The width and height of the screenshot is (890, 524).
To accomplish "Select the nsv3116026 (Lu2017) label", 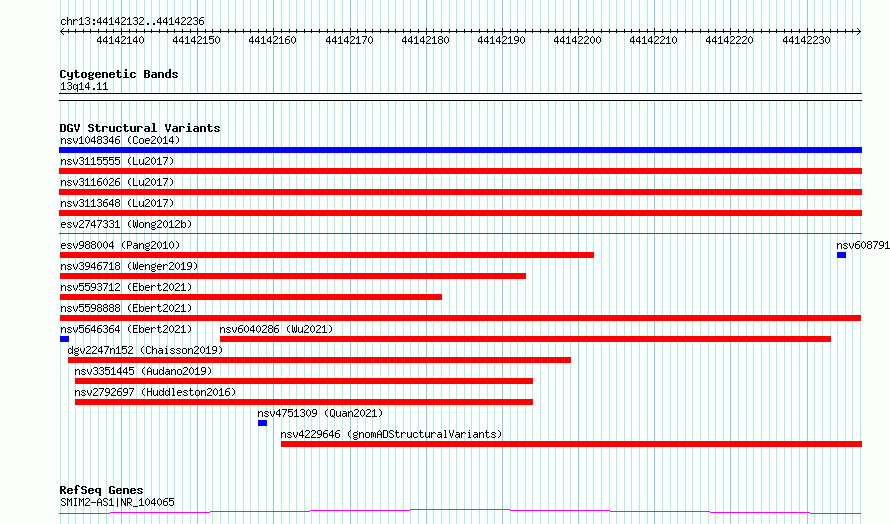I will click(117, 182).
